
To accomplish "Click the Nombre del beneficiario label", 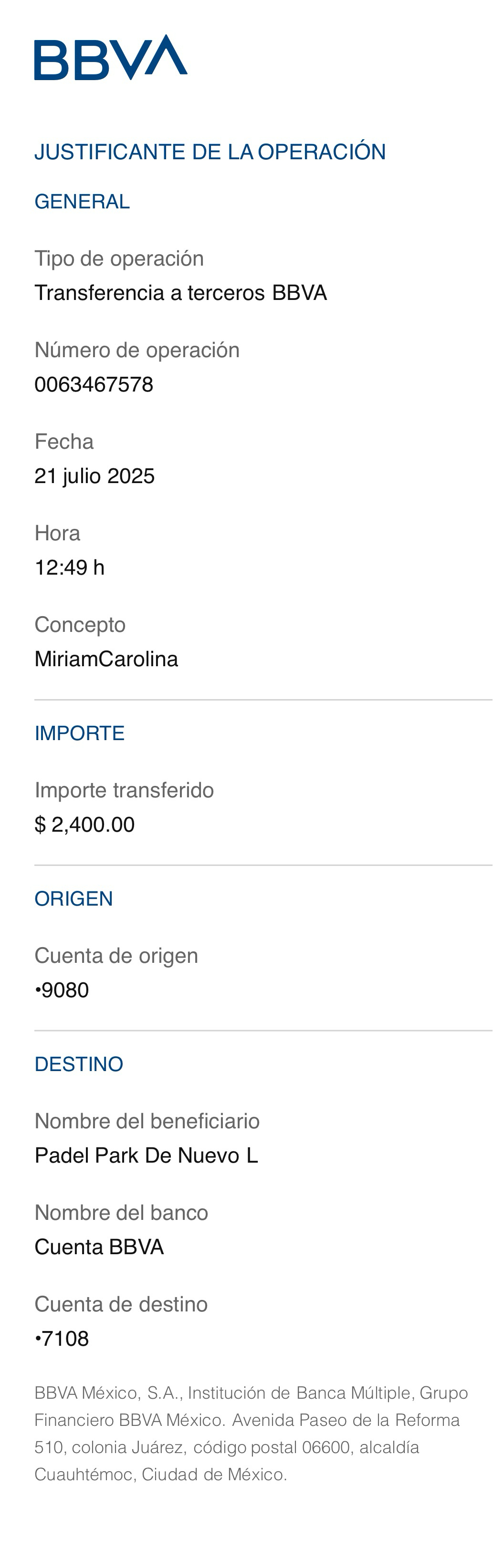I will [x=147, y=1121].
